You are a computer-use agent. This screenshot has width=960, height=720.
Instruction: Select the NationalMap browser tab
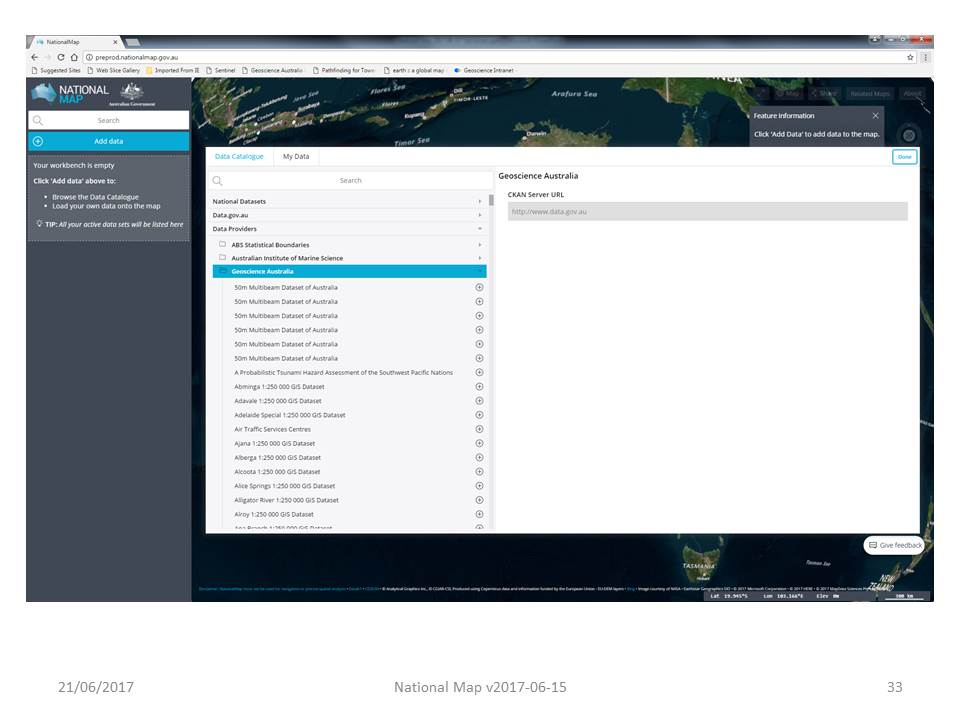click(x=73, y=42)
